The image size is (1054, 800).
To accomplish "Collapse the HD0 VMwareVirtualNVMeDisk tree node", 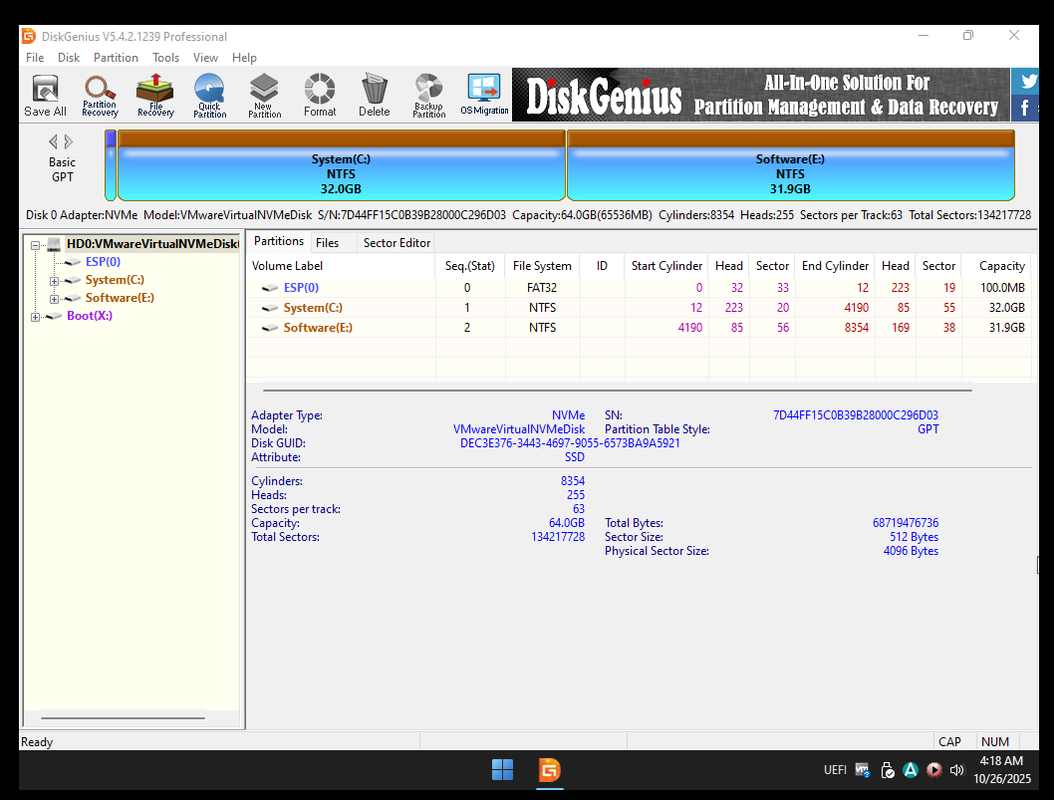I will pyautogui.click(x=36, y=245).
